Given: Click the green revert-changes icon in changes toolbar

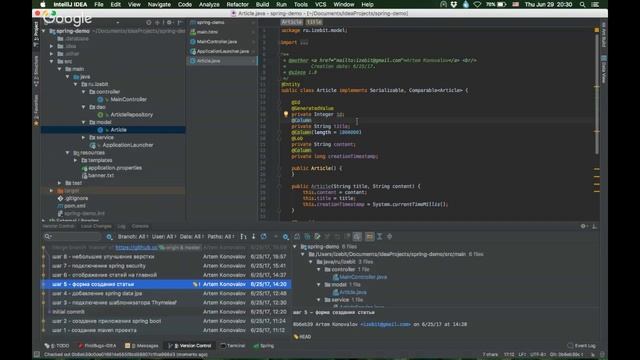Looking at the screenshot, I should [x=317, y=236].
